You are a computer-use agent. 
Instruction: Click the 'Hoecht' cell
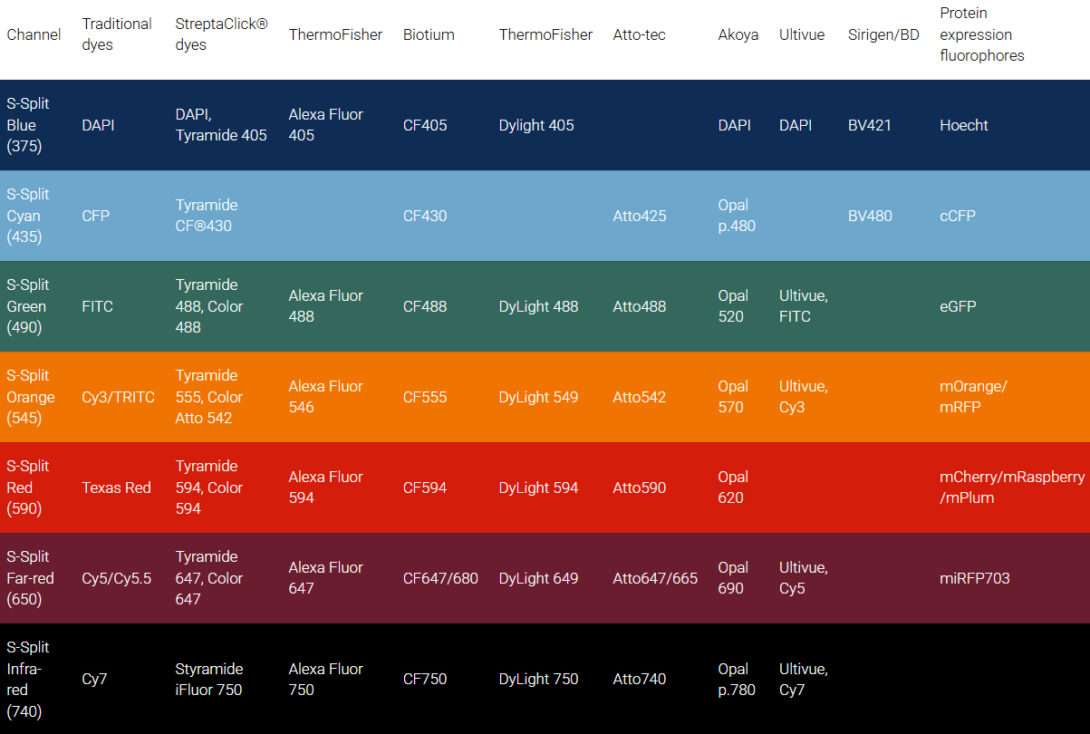963,125
